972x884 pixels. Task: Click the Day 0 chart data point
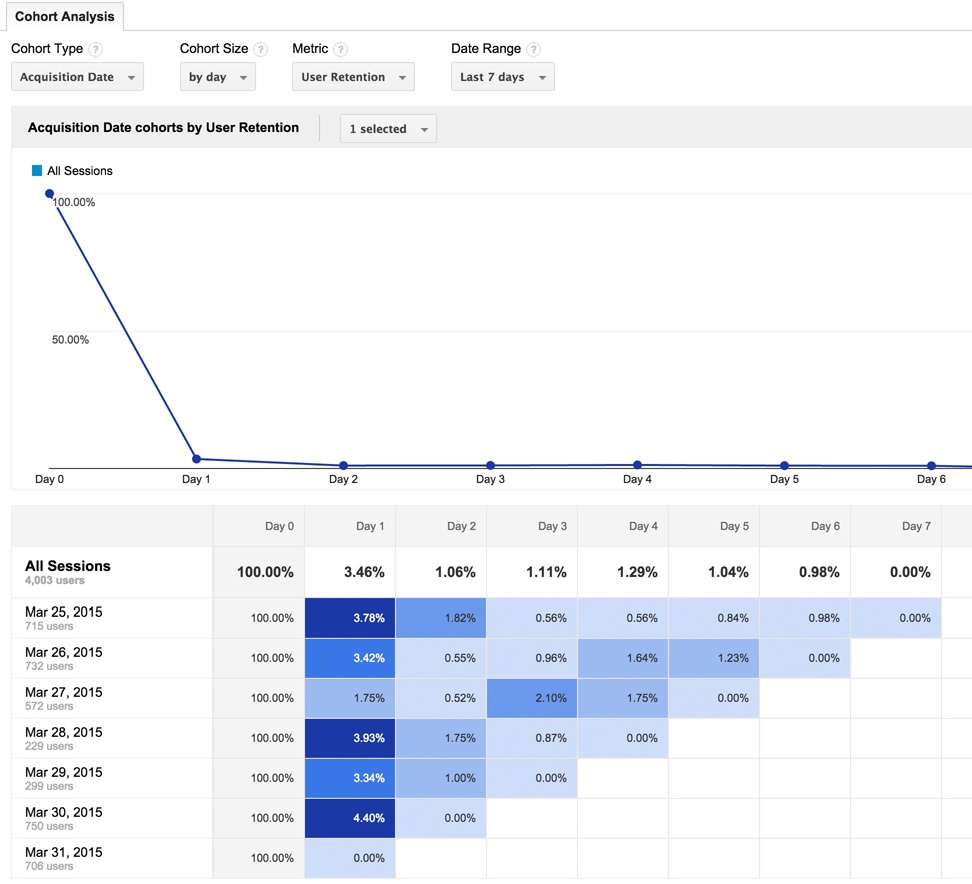click(x=49, y=194)
